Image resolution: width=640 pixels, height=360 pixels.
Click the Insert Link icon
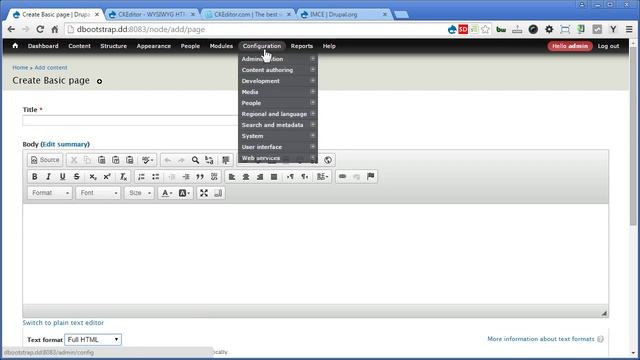342,177
